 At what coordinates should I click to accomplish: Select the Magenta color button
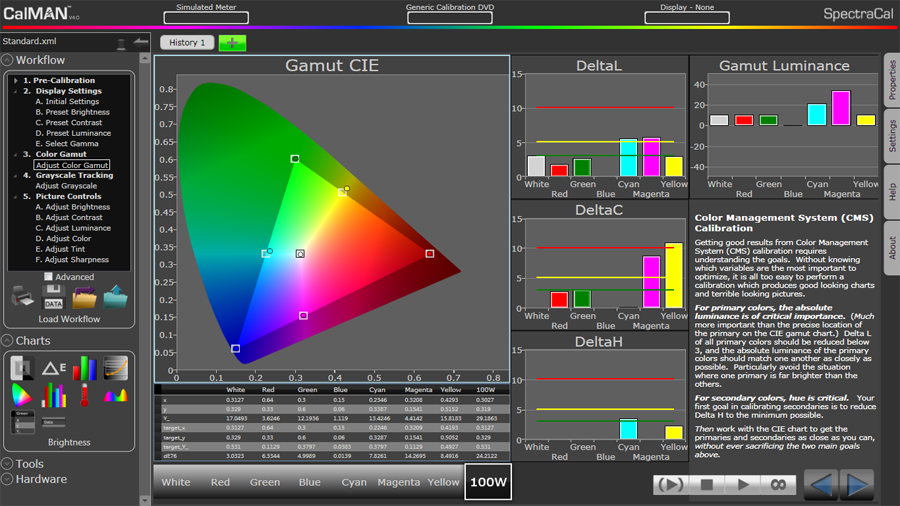click(x=398, y=482)
